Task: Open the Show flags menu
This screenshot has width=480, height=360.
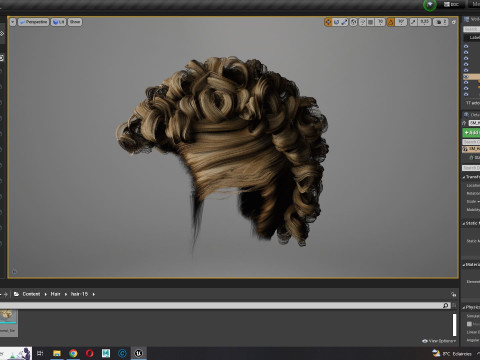Action: tap(75, 22)
